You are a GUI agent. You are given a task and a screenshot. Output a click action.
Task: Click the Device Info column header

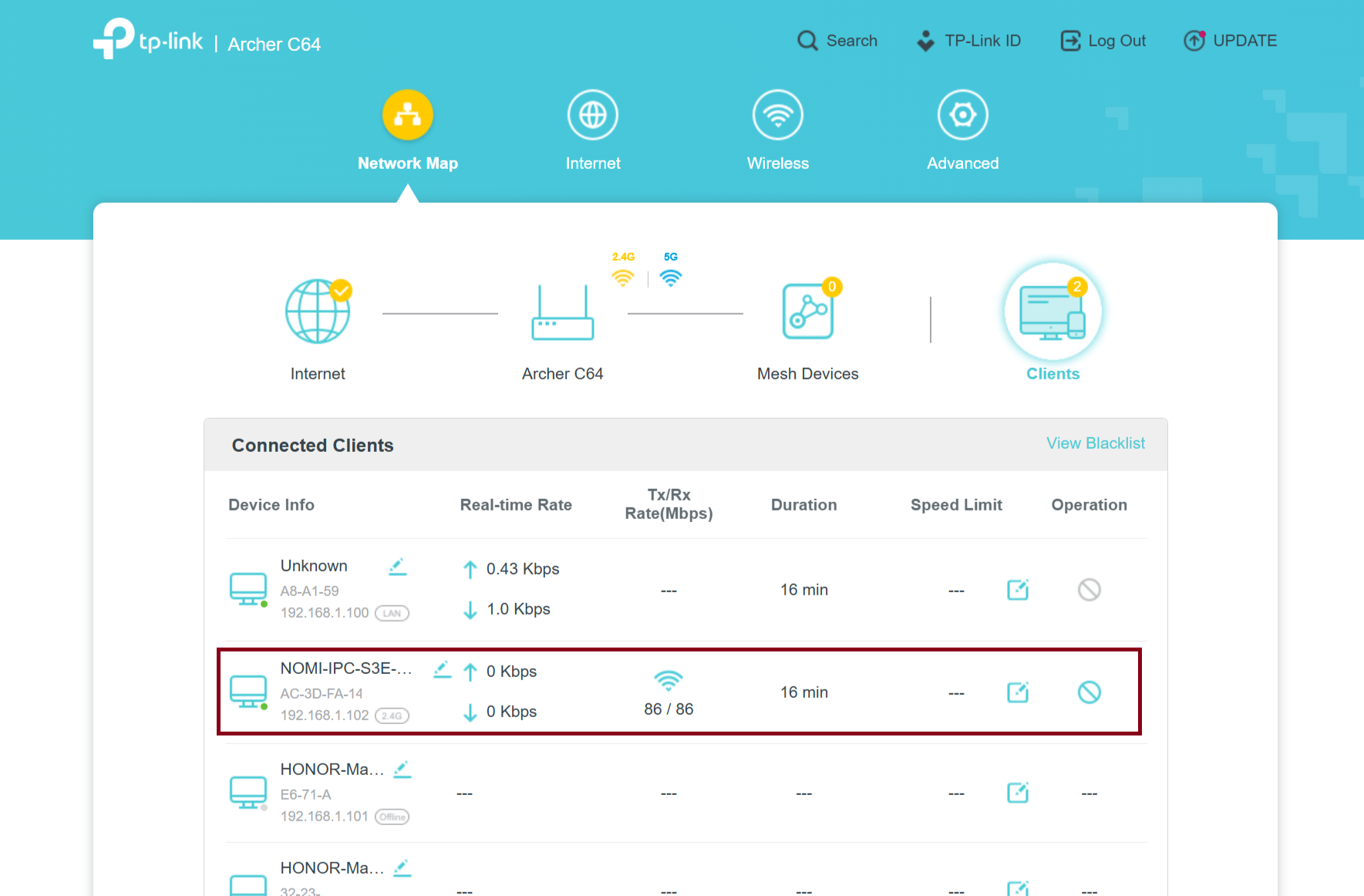(x=271, y=505)
